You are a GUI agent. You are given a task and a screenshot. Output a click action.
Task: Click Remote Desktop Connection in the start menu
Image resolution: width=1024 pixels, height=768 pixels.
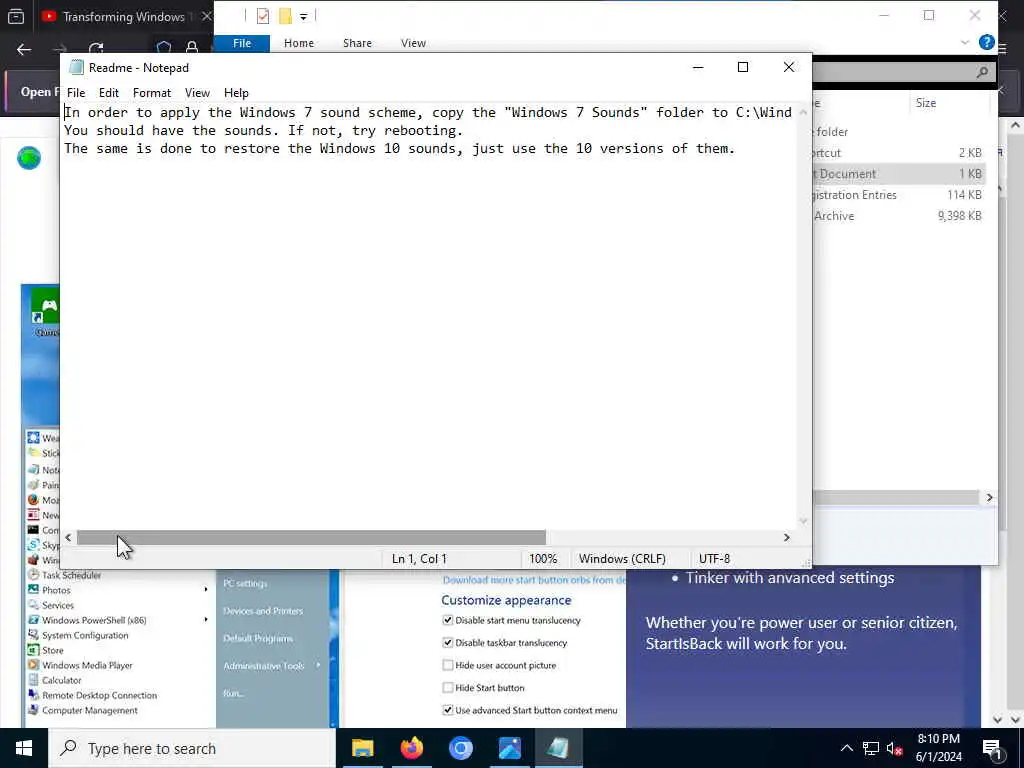point(99,696)
